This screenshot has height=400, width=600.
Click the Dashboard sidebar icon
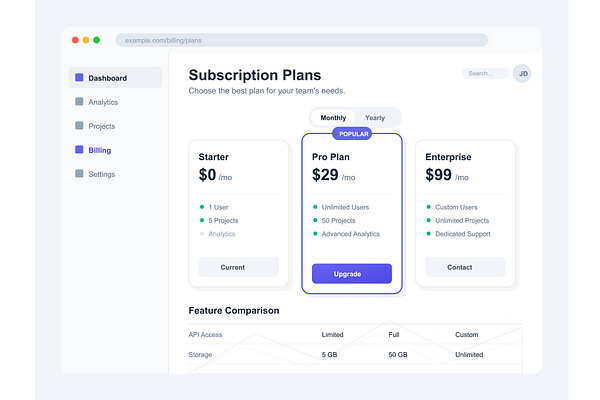79,78
